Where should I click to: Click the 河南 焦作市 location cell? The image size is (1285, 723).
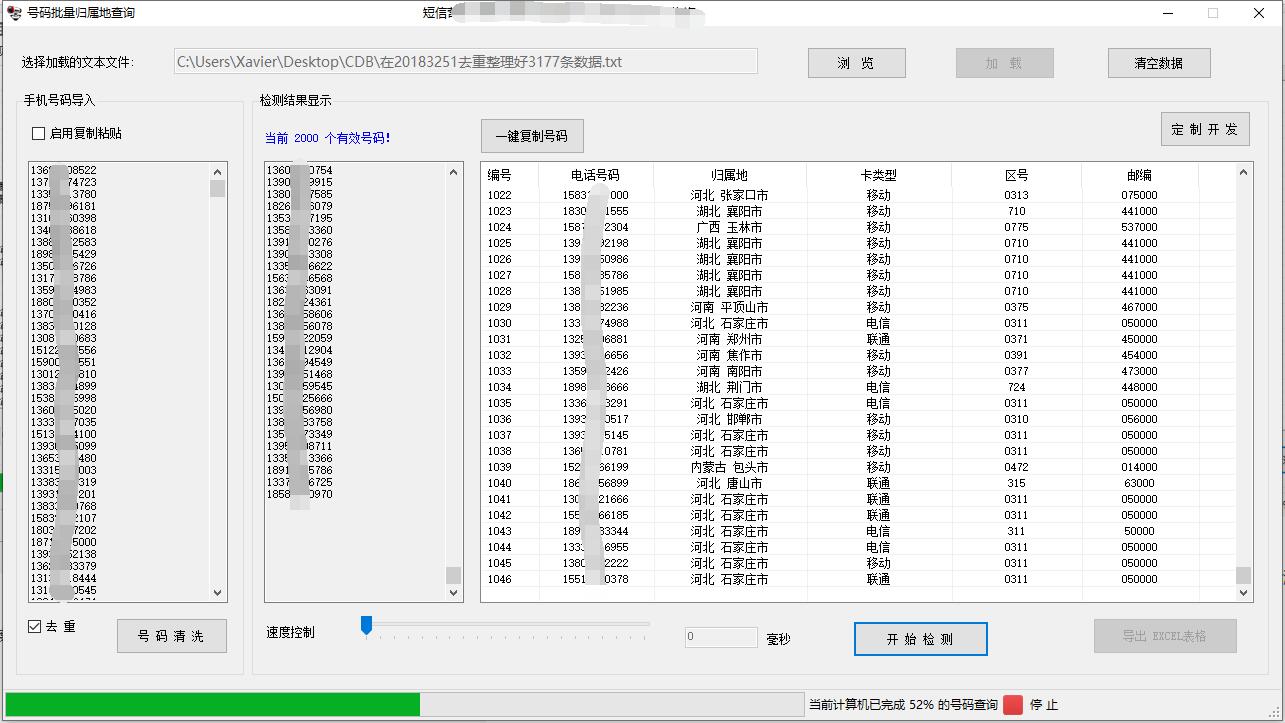[730, 355]
